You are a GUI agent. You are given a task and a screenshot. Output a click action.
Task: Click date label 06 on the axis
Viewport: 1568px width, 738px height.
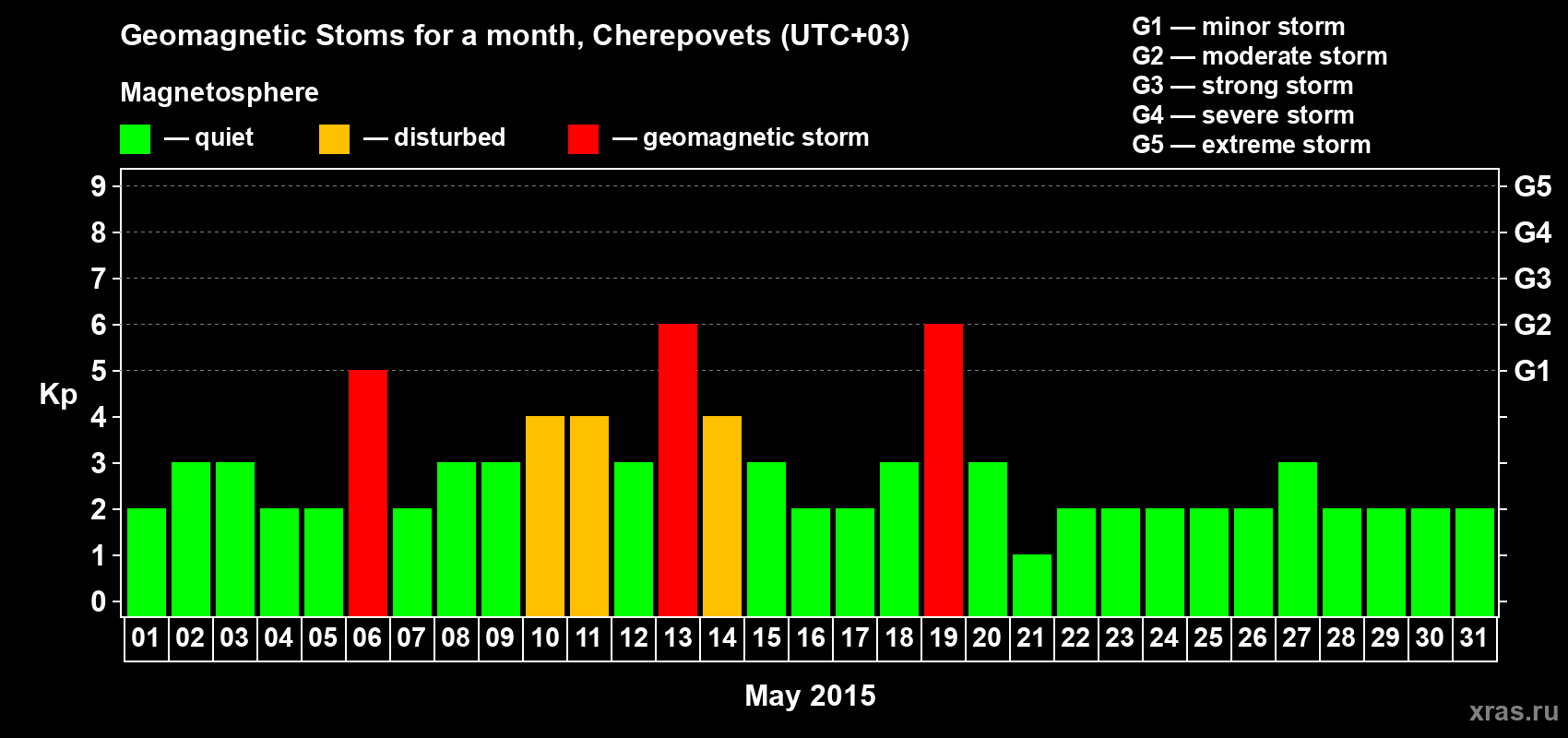click(x=367, y=638)
